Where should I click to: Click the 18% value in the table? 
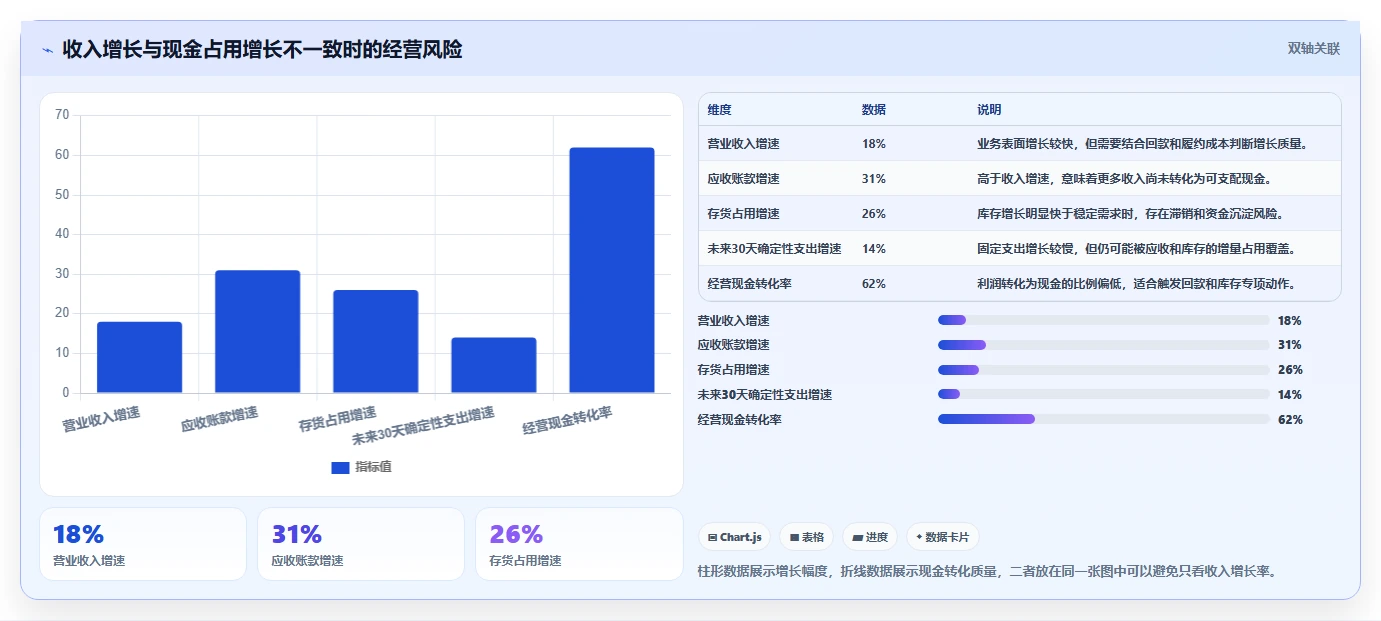tap(873, 144)
